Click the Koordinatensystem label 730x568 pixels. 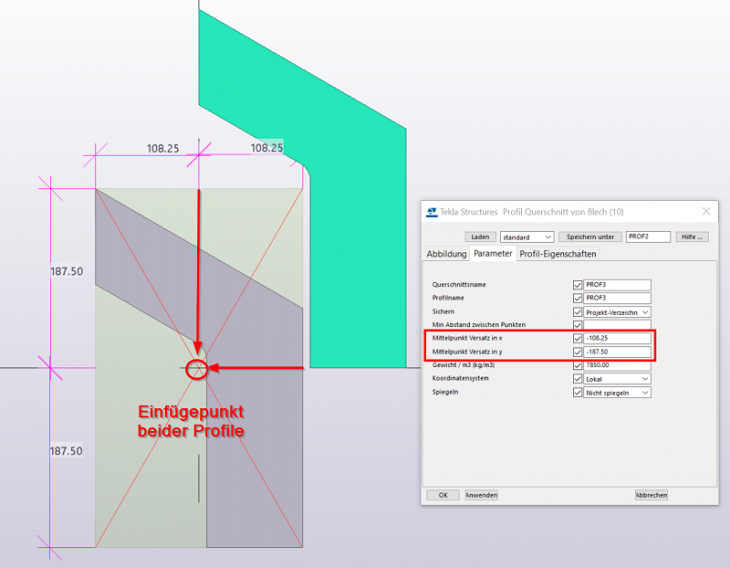(460, 378)
